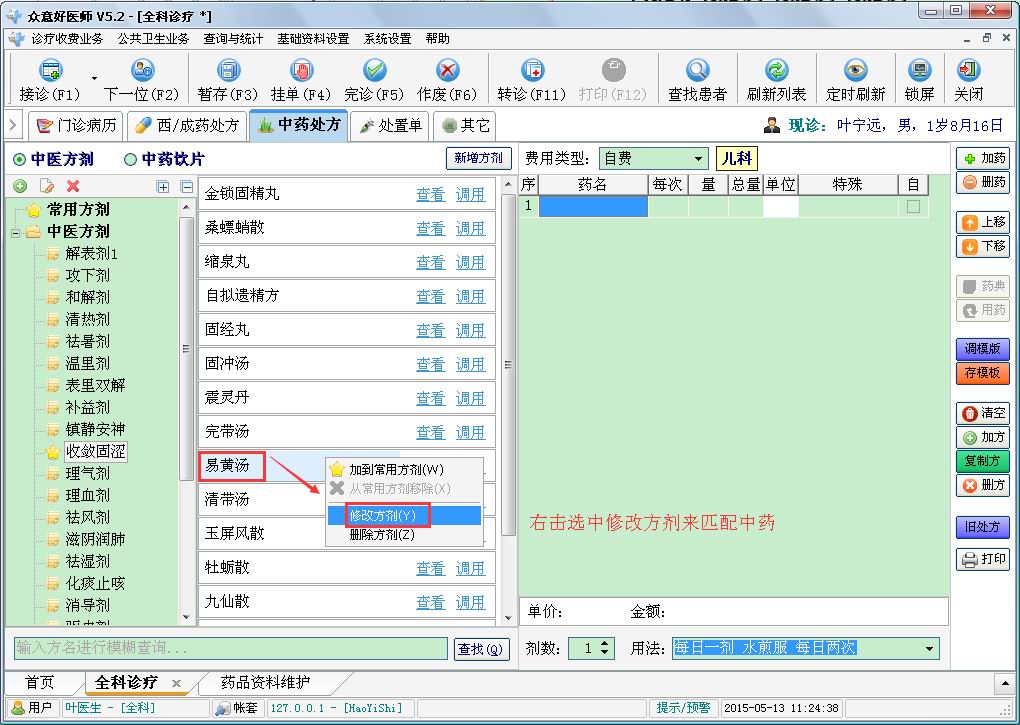Click the expand-all plus icon above tree
The width and height of the screenshot is (1020, 725).
163,187
